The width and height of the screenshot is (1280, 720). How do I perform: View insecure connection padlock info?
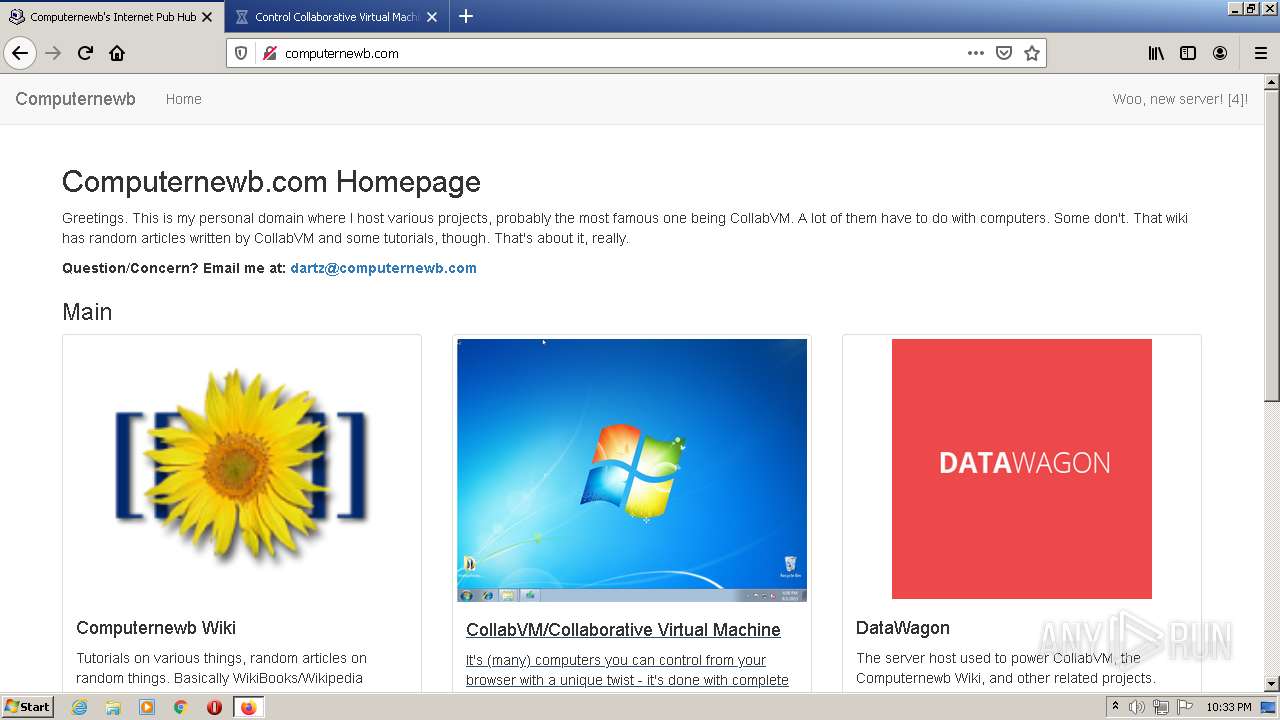269,53
